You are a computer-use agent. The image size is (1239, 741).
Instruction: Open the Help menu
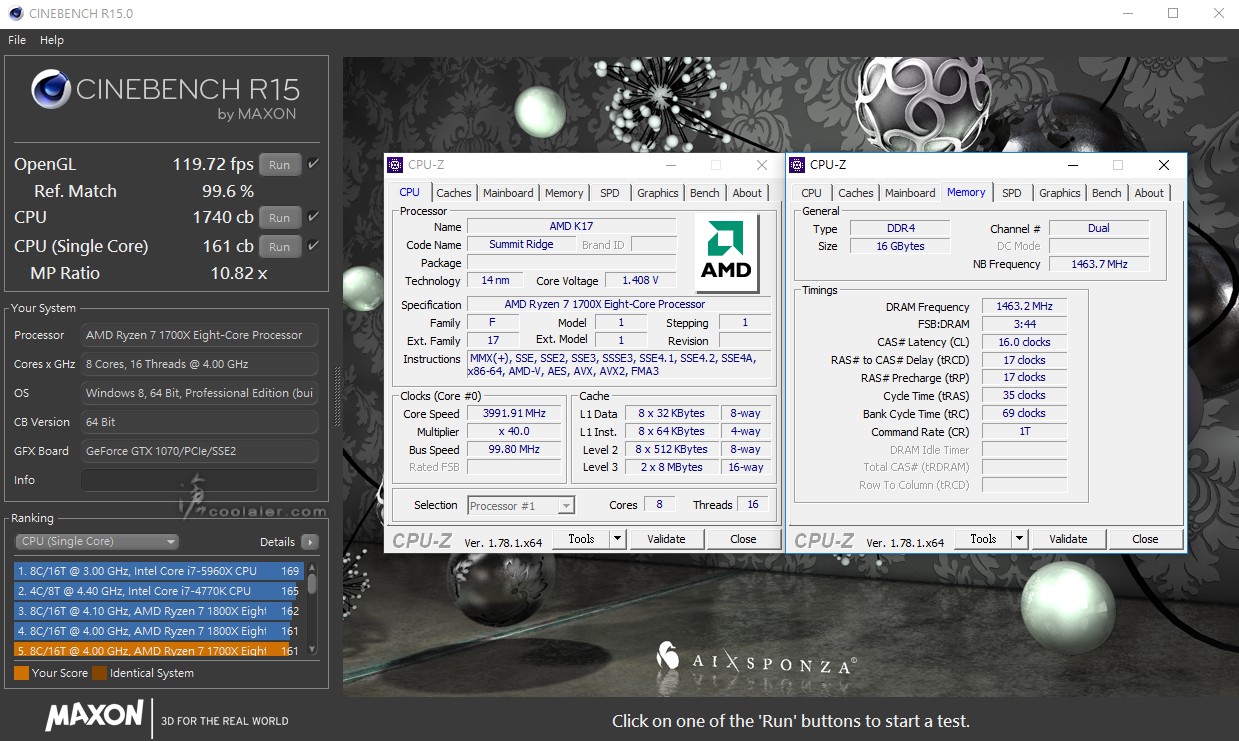pyautogui.click(x=52, y=41)
